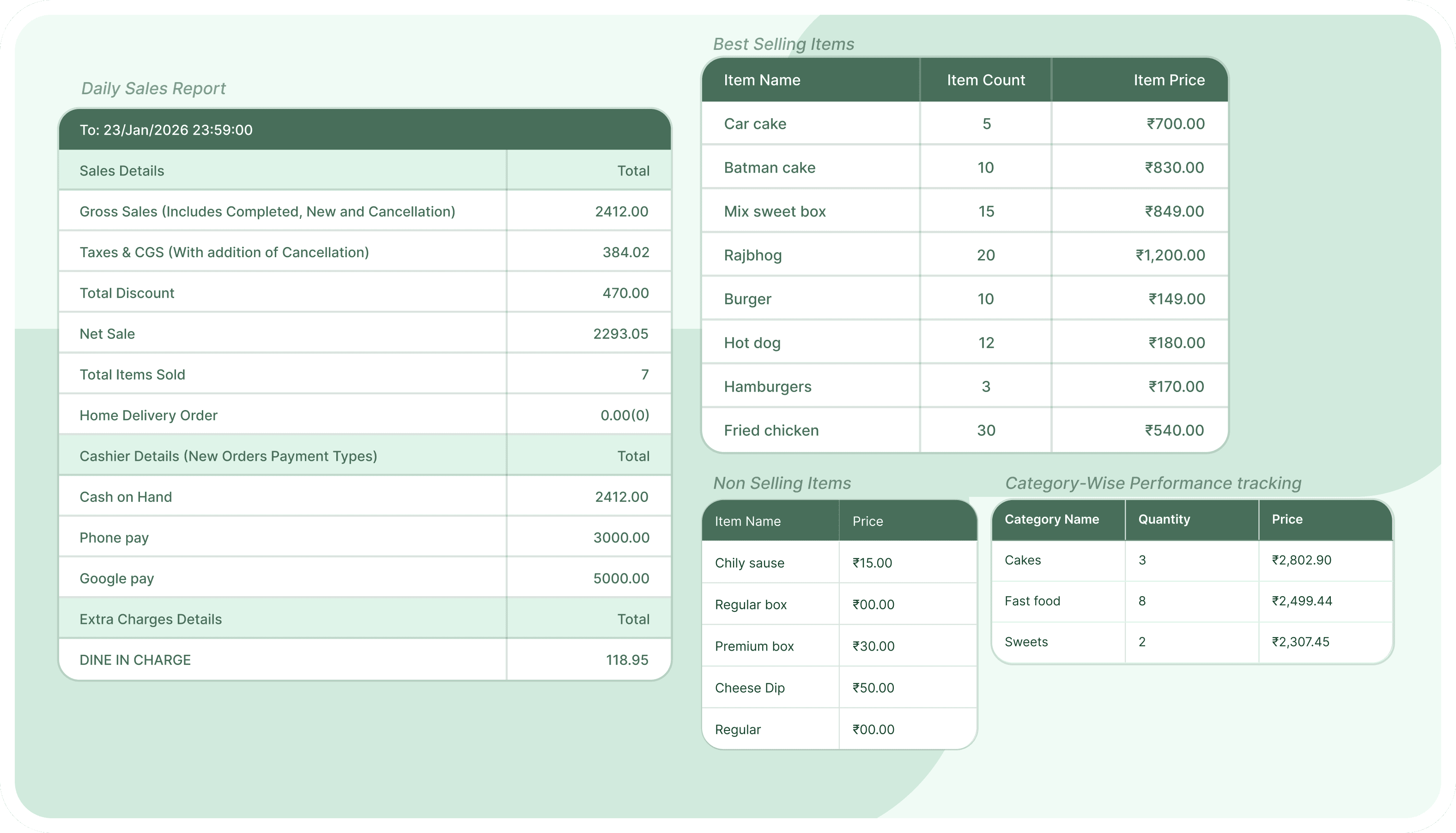Select the Daily Sales Report title
The image size is (1456, 833).
[x=153, y=88]
